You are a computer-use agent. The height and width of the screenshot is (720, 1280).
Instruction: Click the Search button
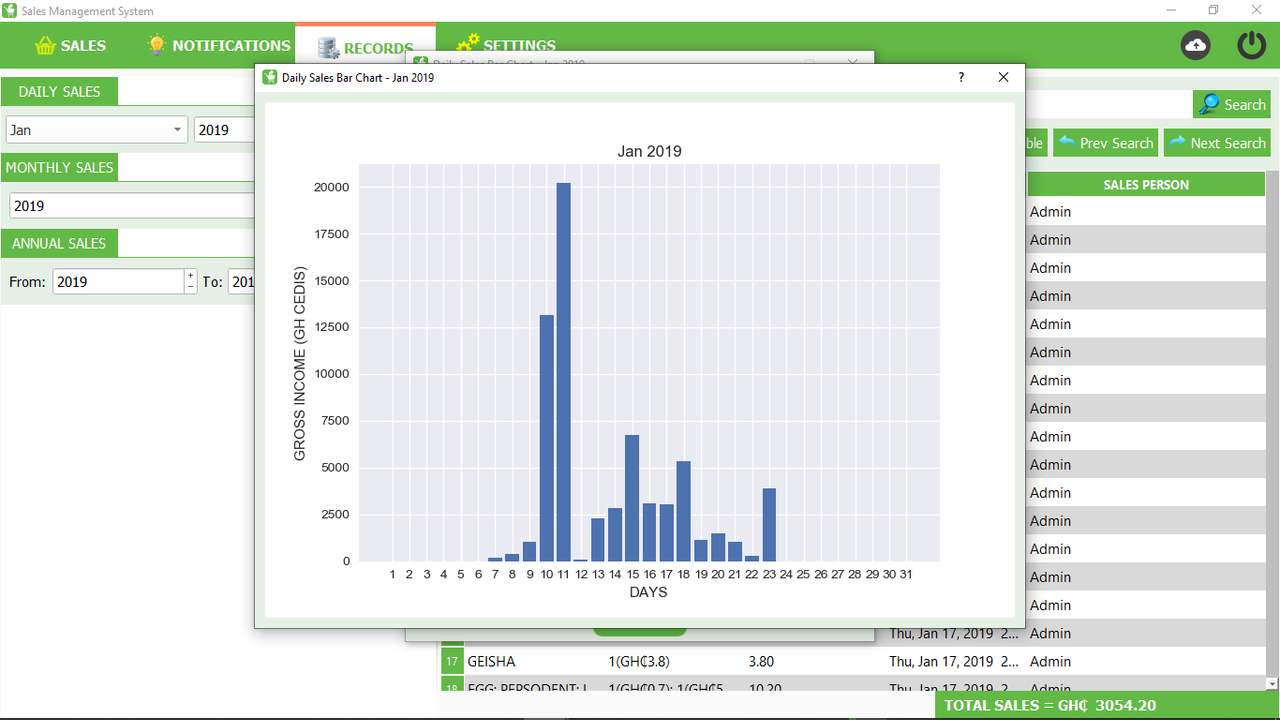[1231, 104]
